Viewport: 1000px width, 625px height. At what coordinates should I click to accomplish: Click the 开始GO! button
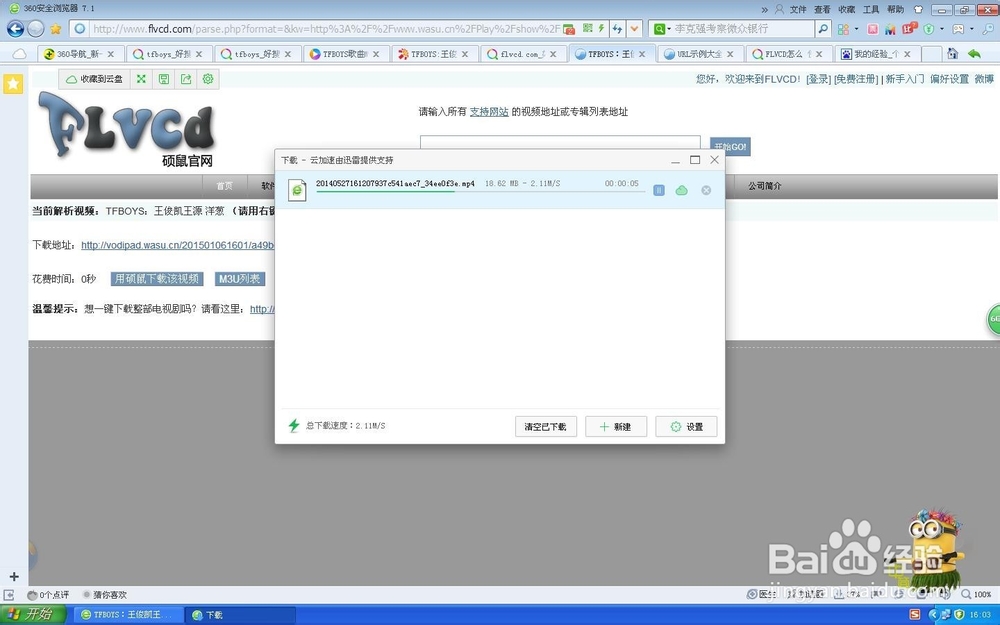pos(730,147)
